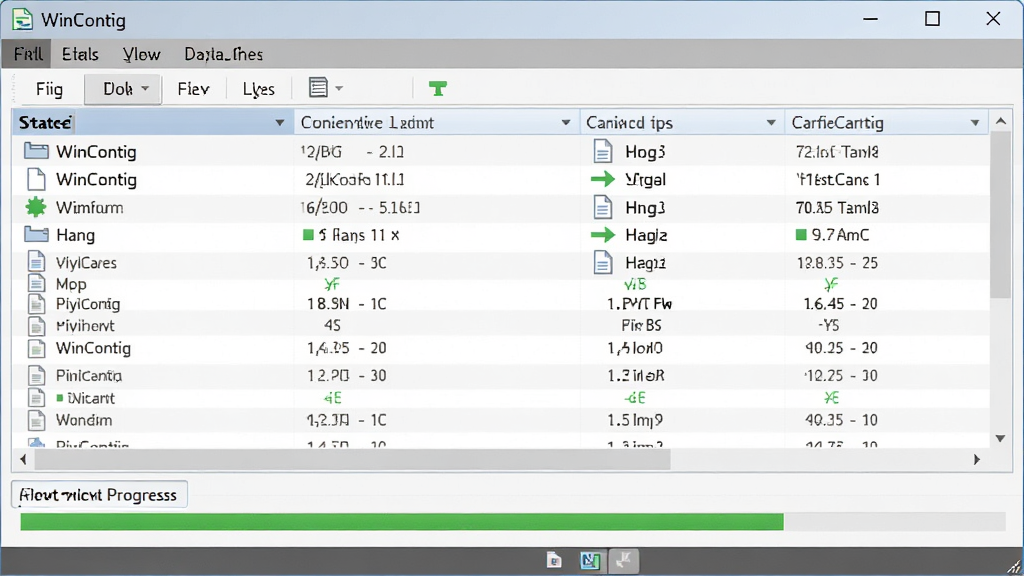
Task: Click first document icon in bottom bar
Action: point(554,560)
